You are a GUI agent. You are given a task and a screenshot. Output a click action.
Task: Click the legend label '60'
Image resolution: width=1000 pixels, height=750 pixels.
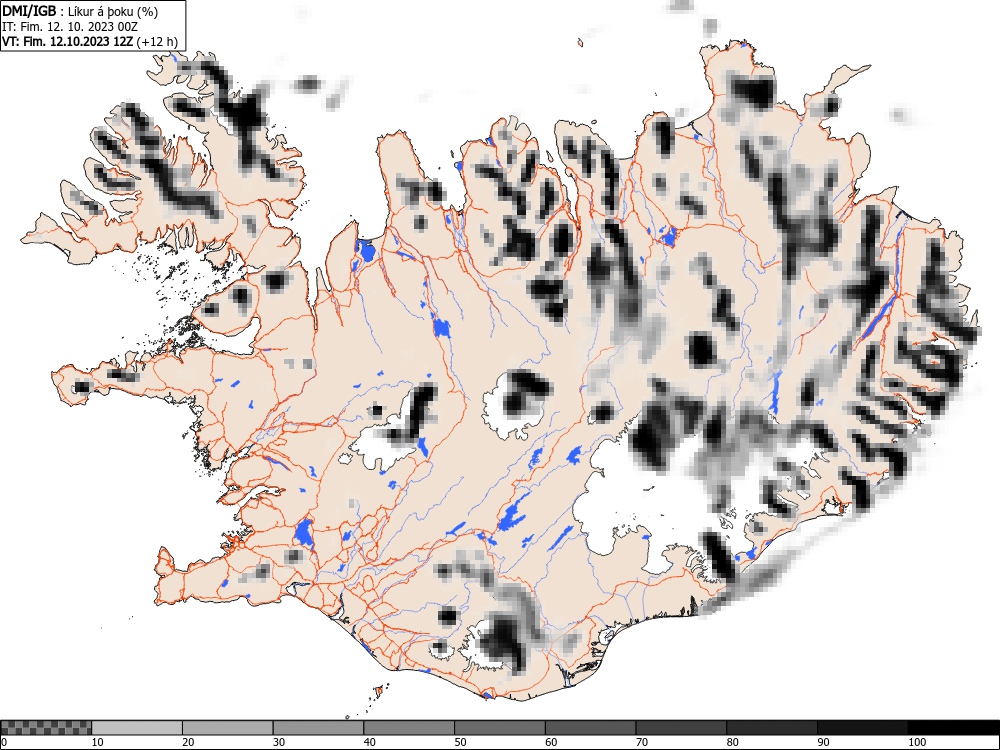click(x=551, y=742)
